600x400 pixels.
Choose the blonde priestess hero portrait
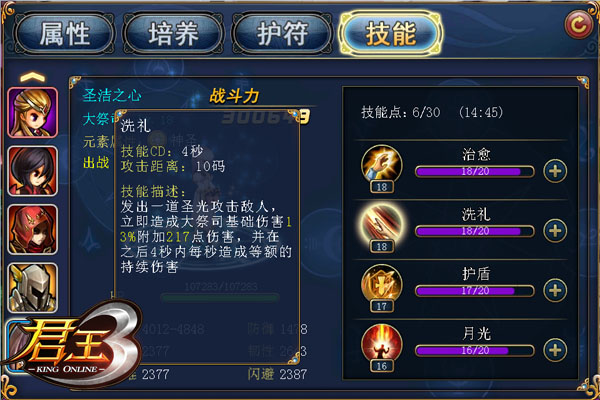point(33,113)
